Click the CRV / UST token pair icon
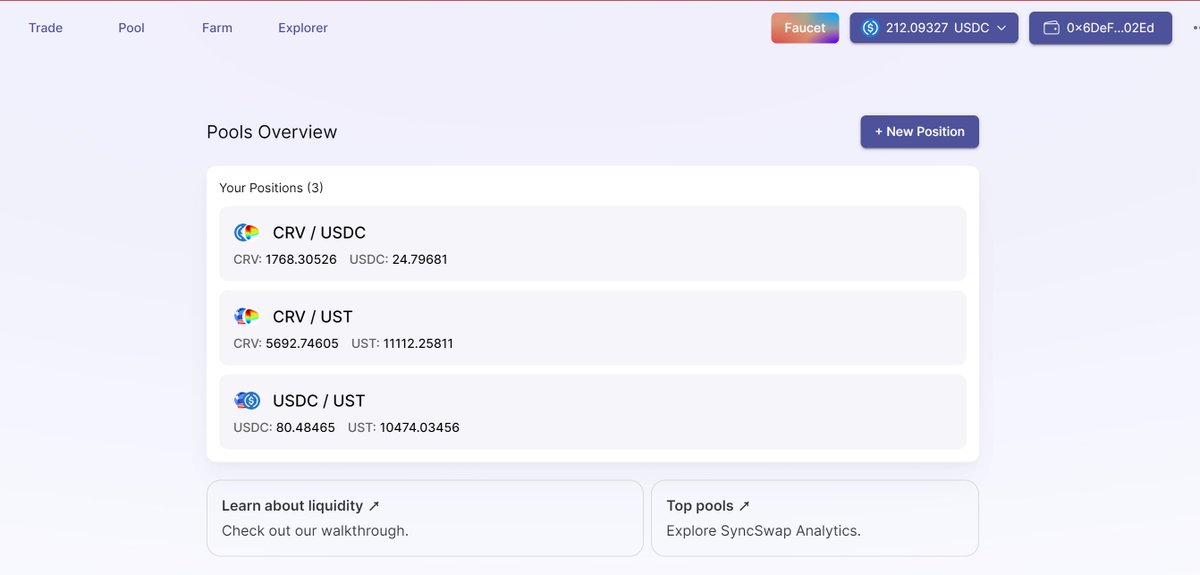 pyautogui.click(x=247, y=316)
